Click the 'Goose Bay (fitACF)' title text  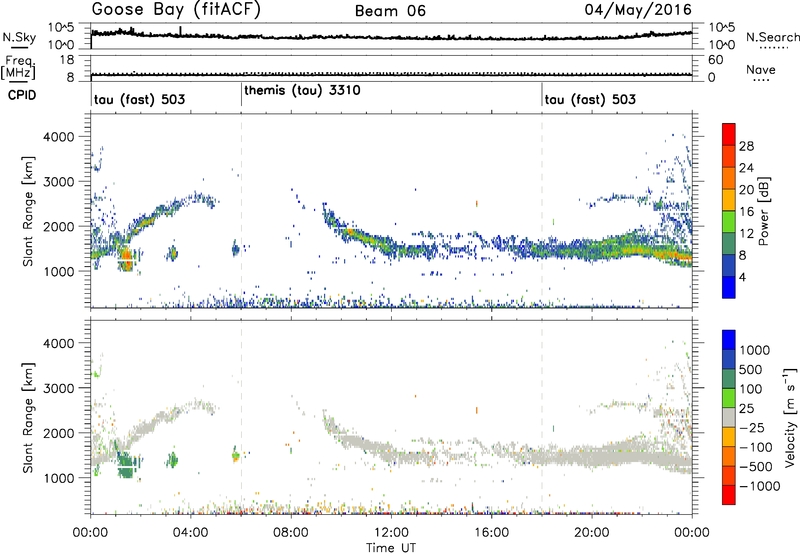176,10
